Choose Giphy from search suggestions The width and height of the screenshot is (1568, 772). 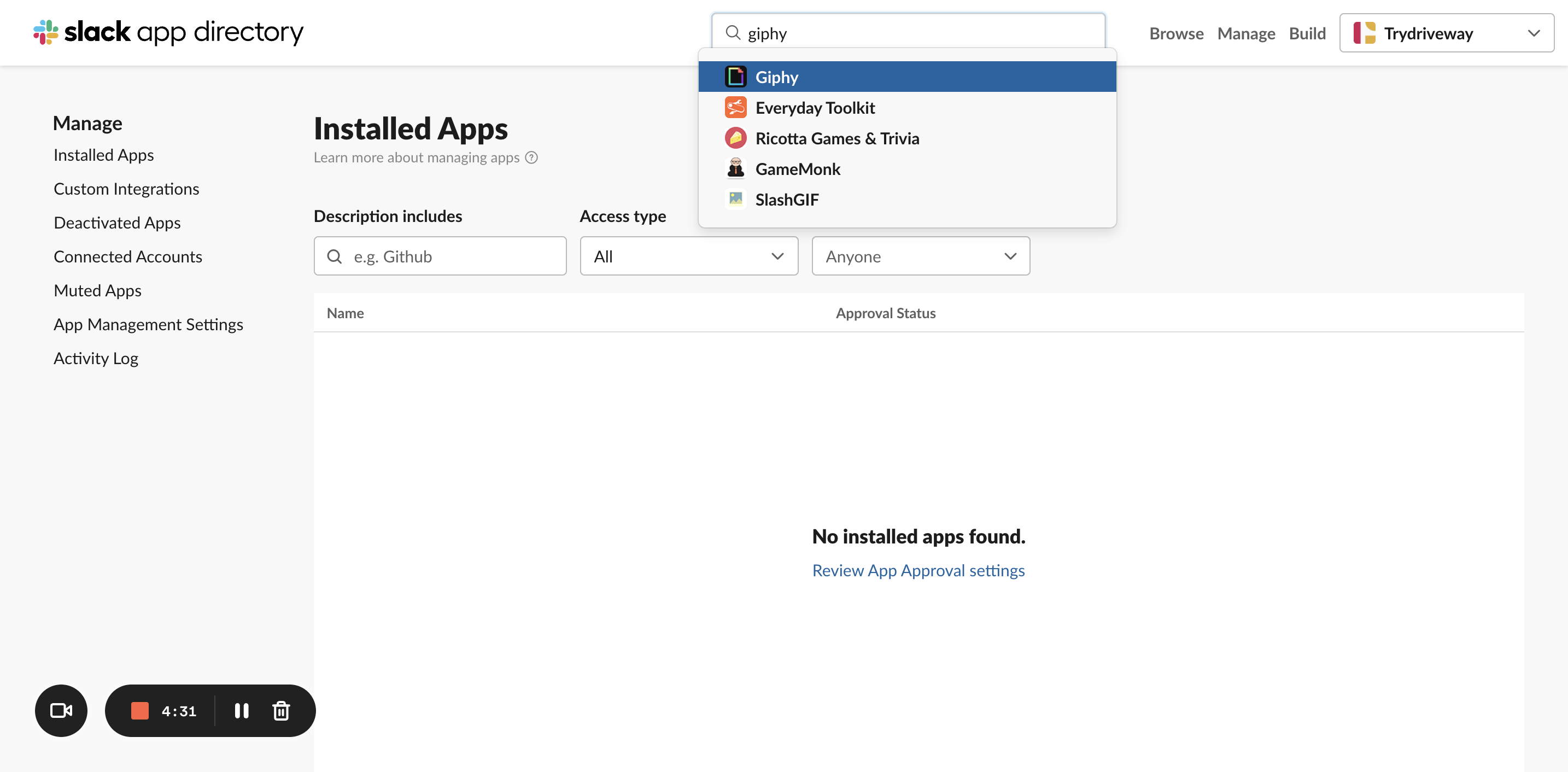(x=907, y=77)
